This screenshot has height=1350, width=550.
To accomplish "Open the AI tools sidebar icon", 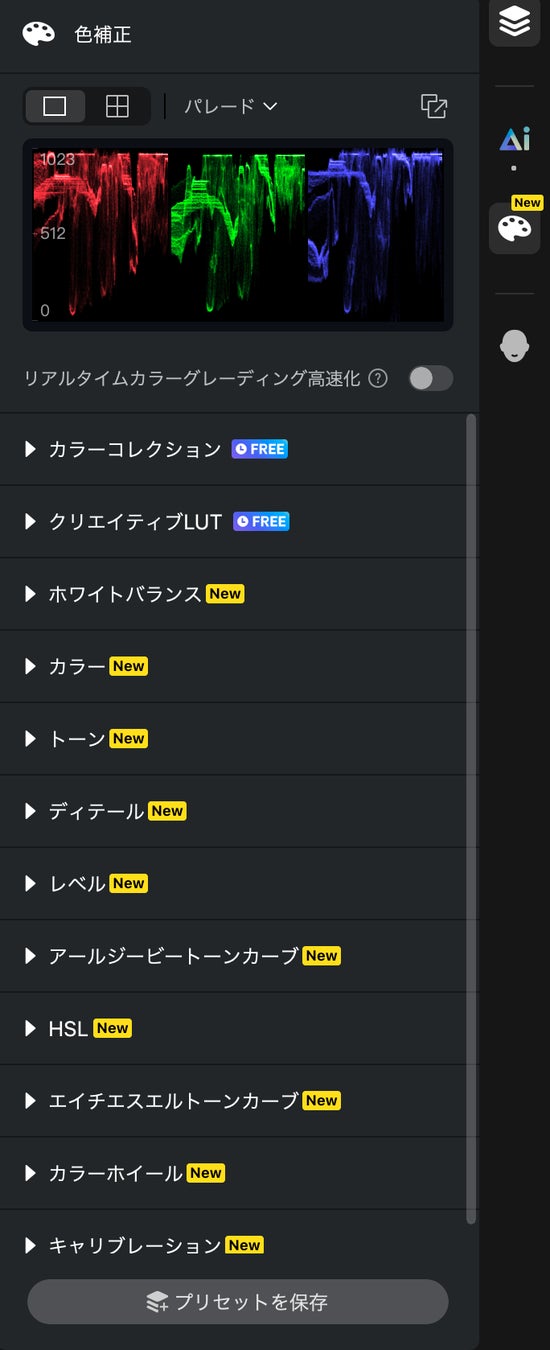I will [x=515, y=140].
